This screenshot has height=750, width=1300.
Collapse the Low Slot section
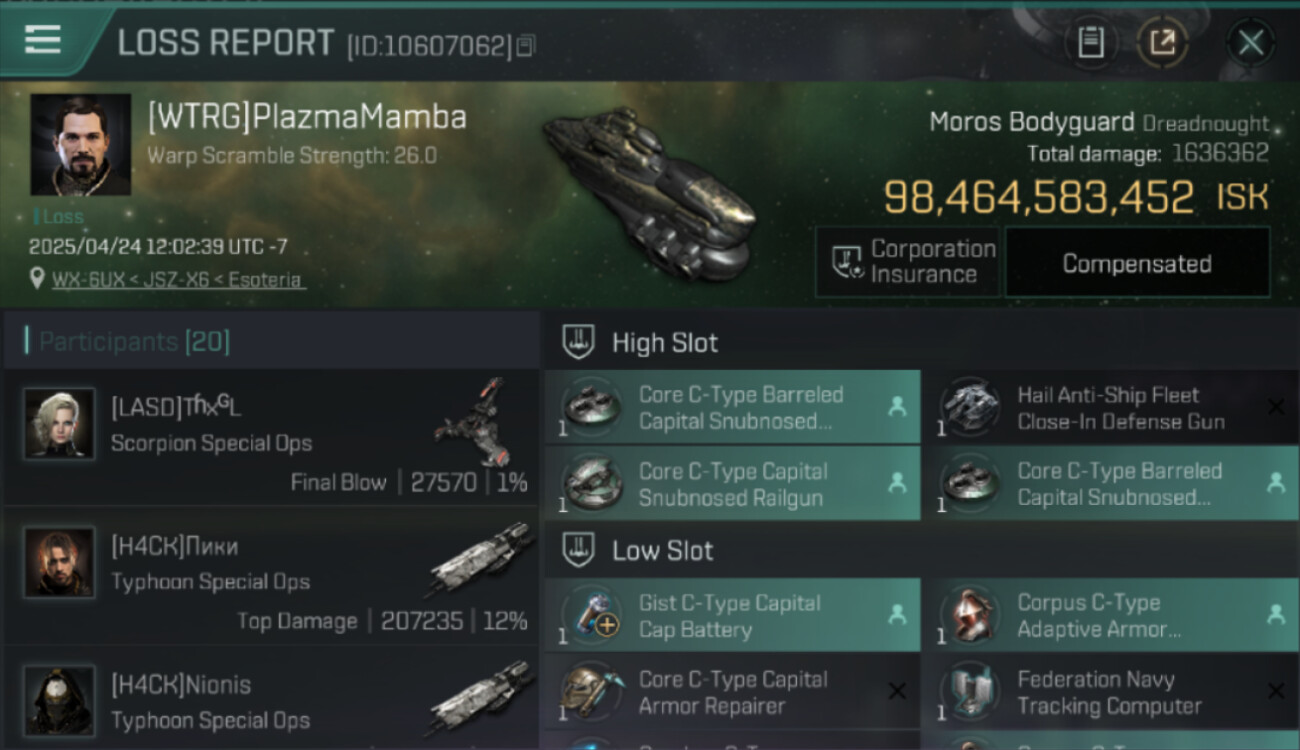tap(580, 550)
